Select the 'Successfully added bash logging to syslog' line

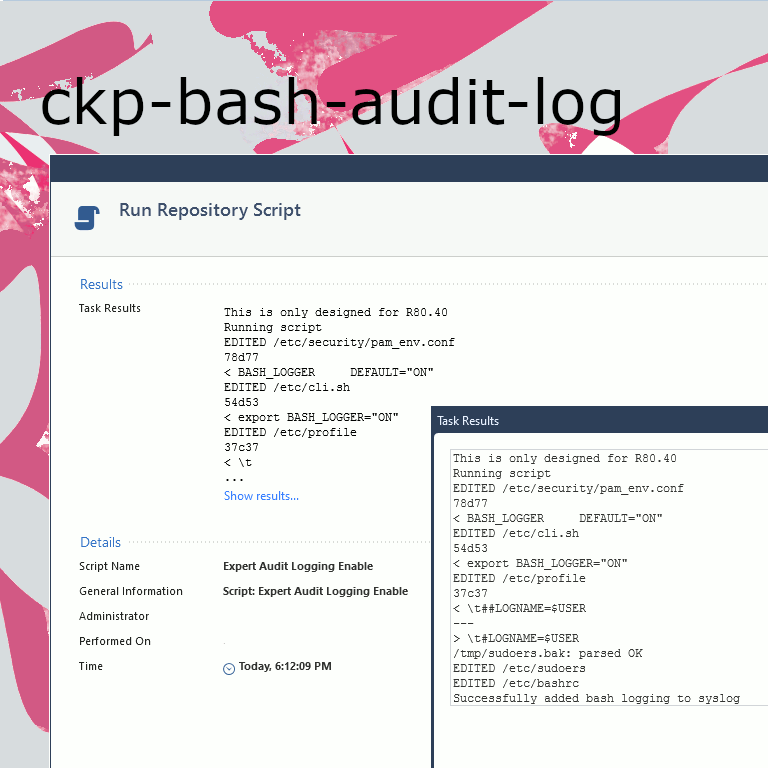[596, 698]
